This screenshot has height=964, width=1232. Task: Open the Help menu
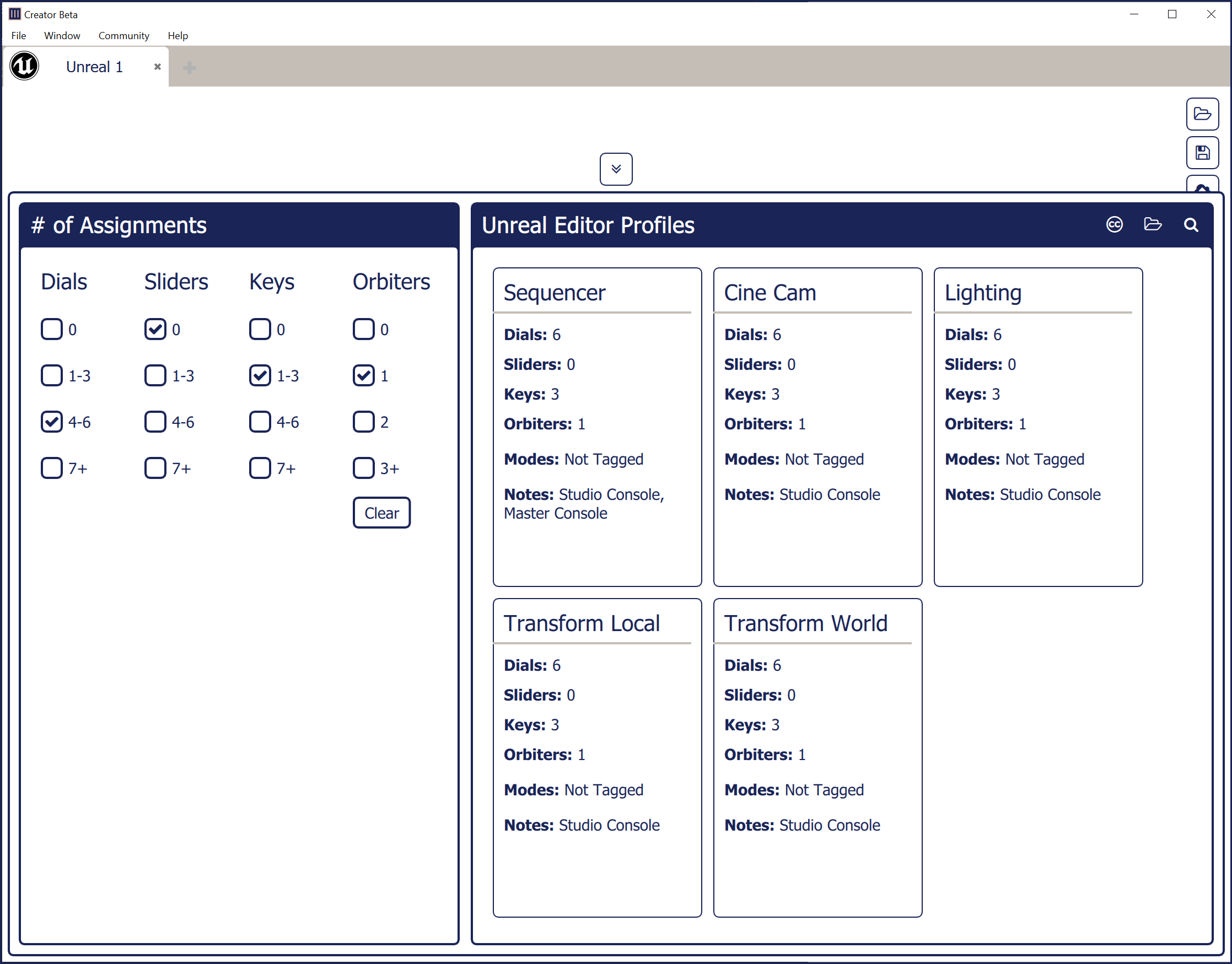coord(178,36)
